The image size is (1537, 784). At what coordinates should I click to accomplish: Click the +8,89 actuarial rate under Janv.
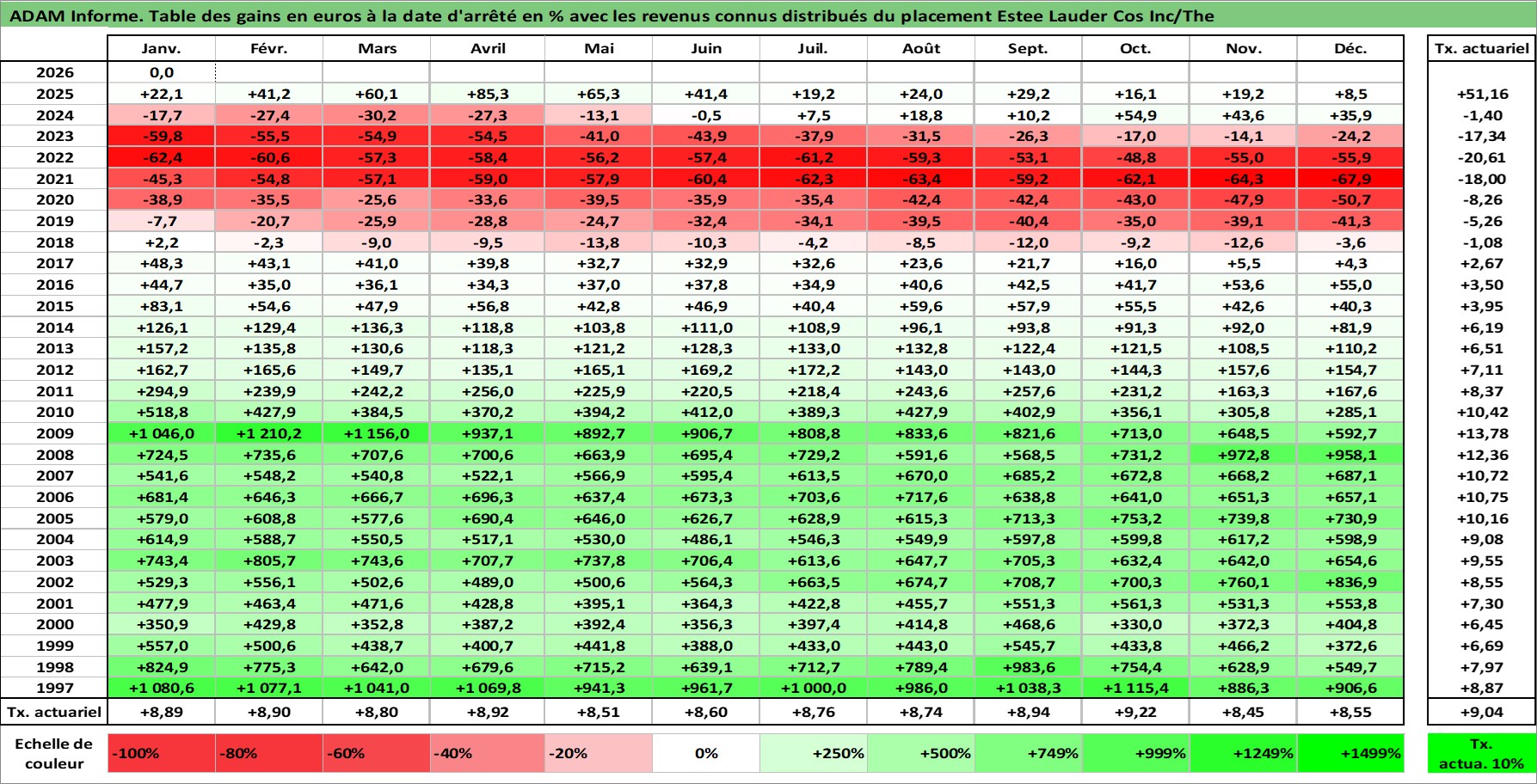click(162, 712)
